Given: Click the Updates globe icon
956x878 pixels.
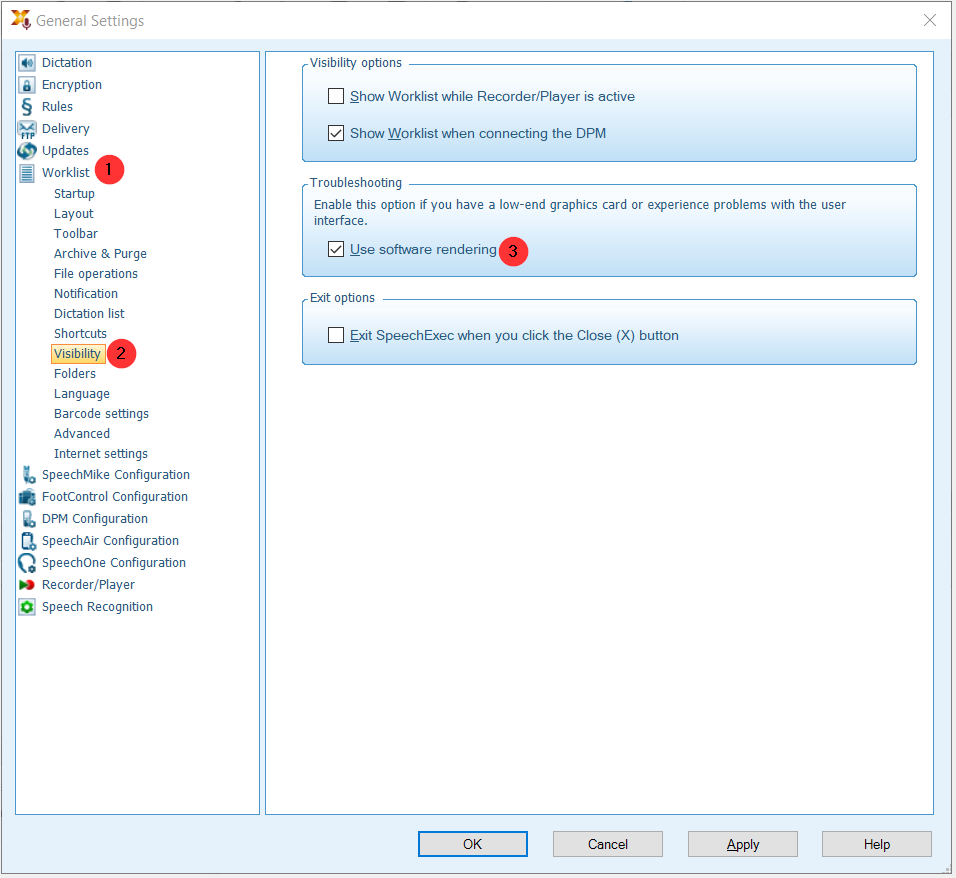Looking at the screenshot, I should (27, 151).
